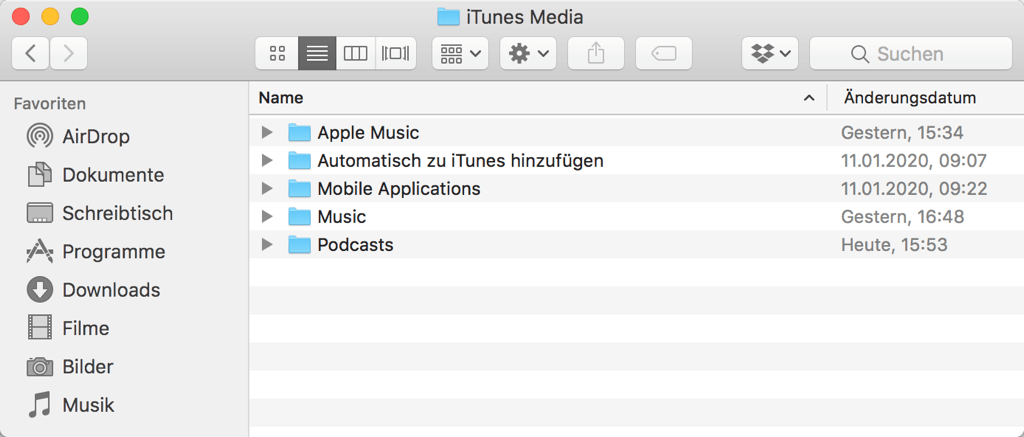Go back with the left arrow button
This screenshot has height=437, width=1024.
point(30,54)
